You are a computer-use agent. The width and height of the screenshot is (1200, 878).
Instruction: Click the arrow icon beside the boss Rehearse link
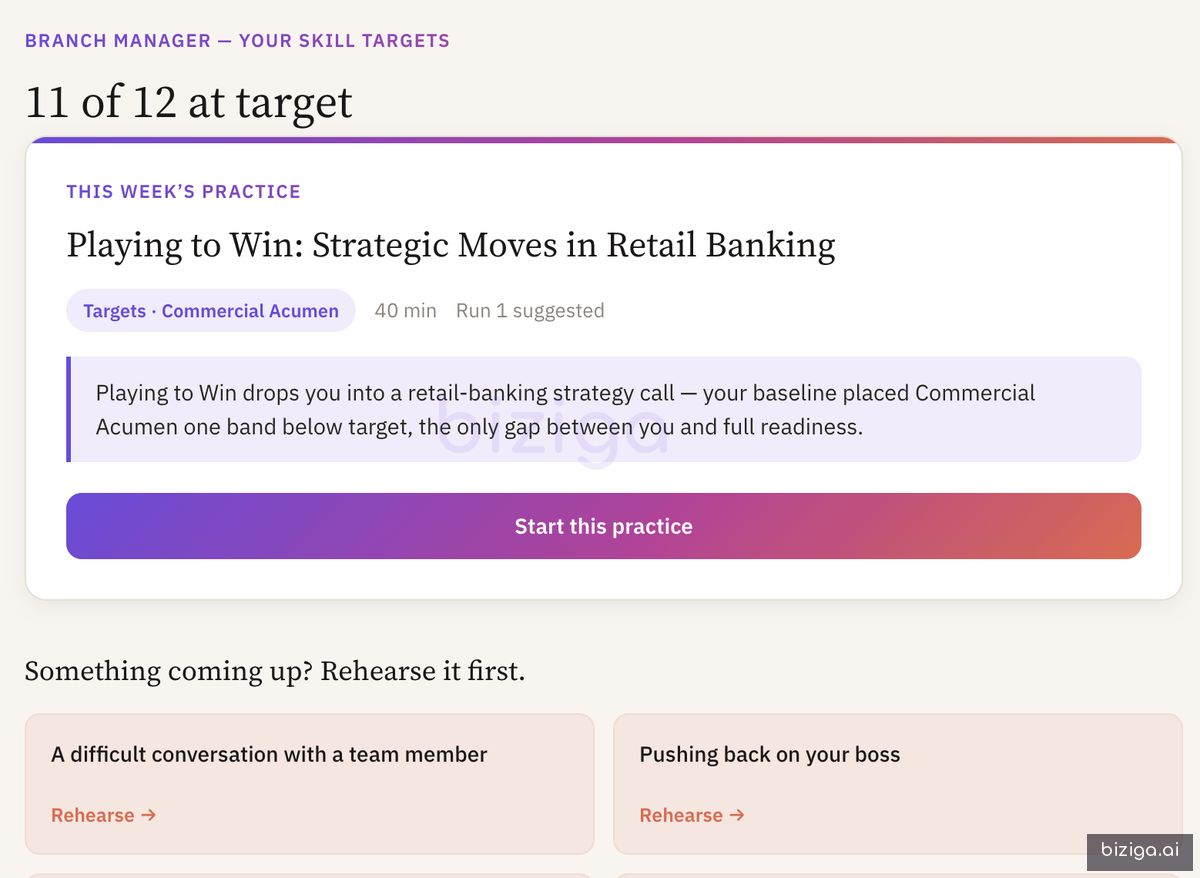737,815
